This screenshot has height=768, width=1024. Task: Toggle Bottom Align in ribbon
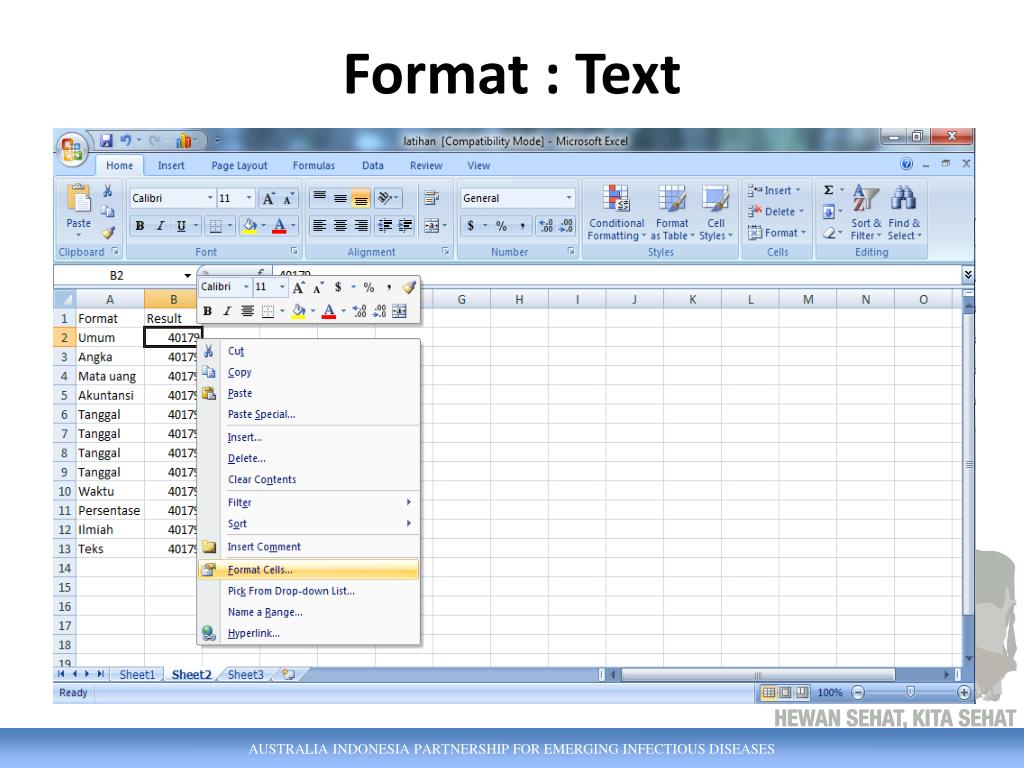pyautogui.click(x=360, y=198)
